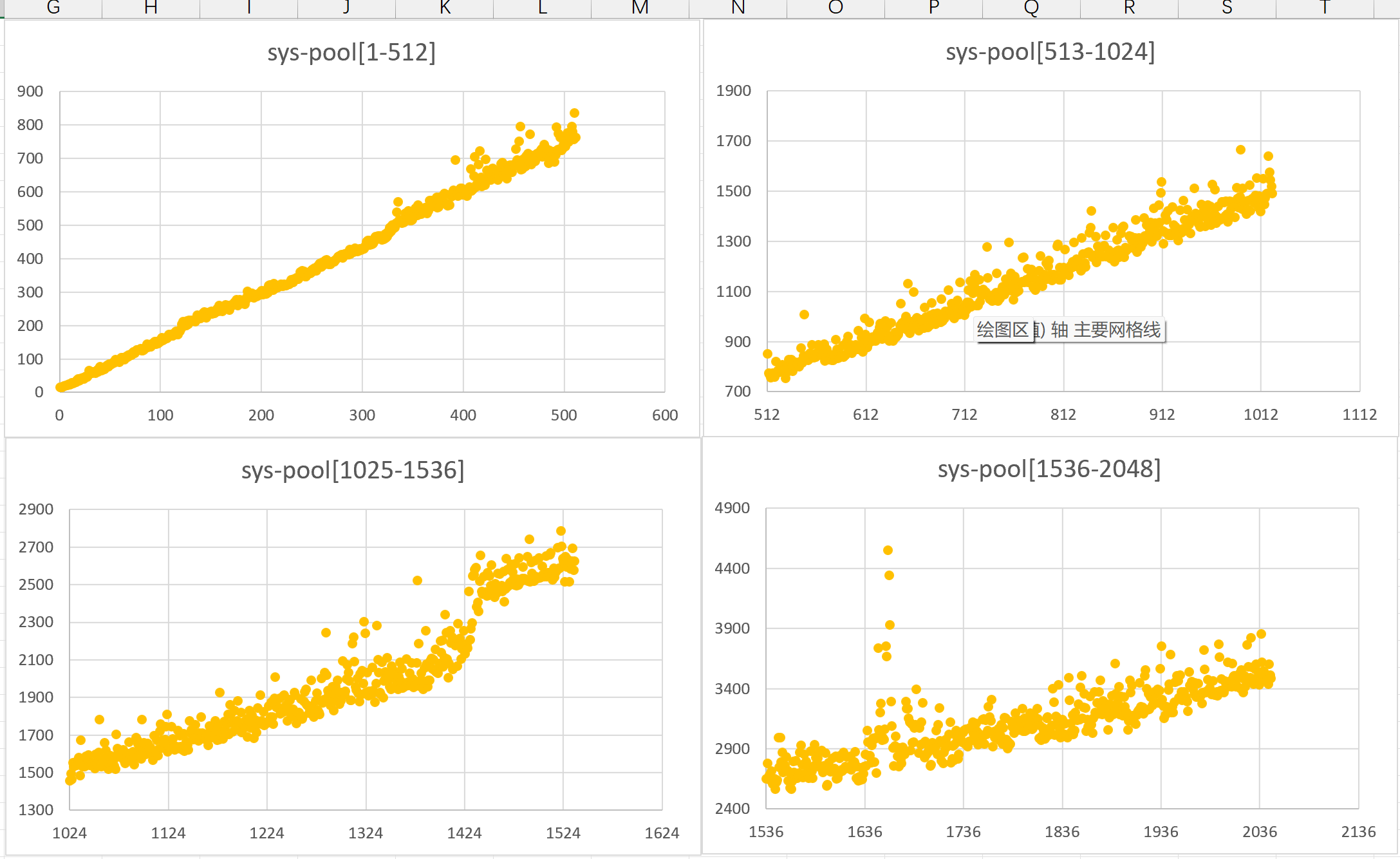Select column Q header
The width and height of the screenshot is (1400, 859).
1031,8
